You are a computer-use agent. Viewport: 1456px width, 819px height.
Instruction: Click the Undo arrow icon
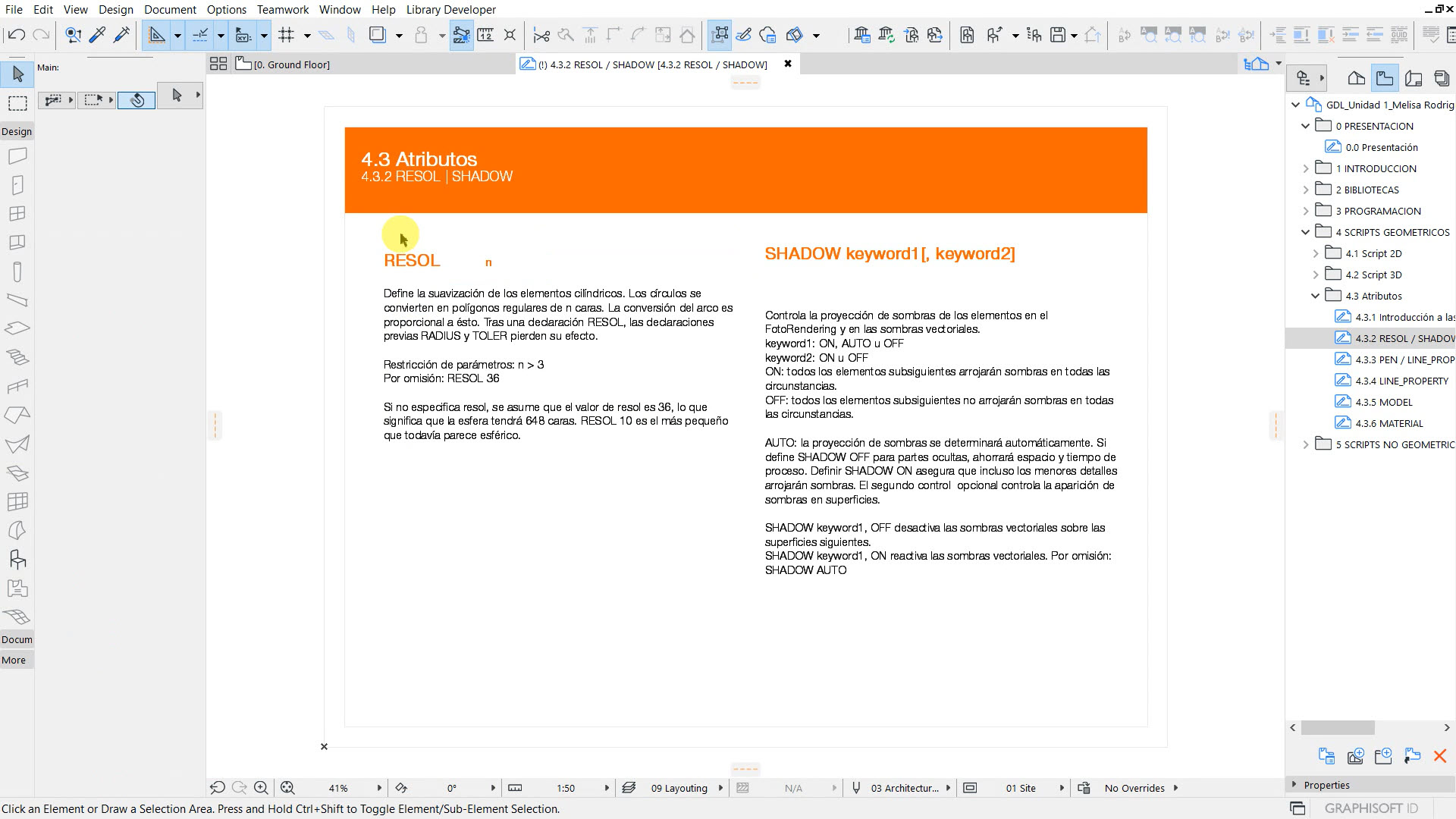(x=17, y=35)
